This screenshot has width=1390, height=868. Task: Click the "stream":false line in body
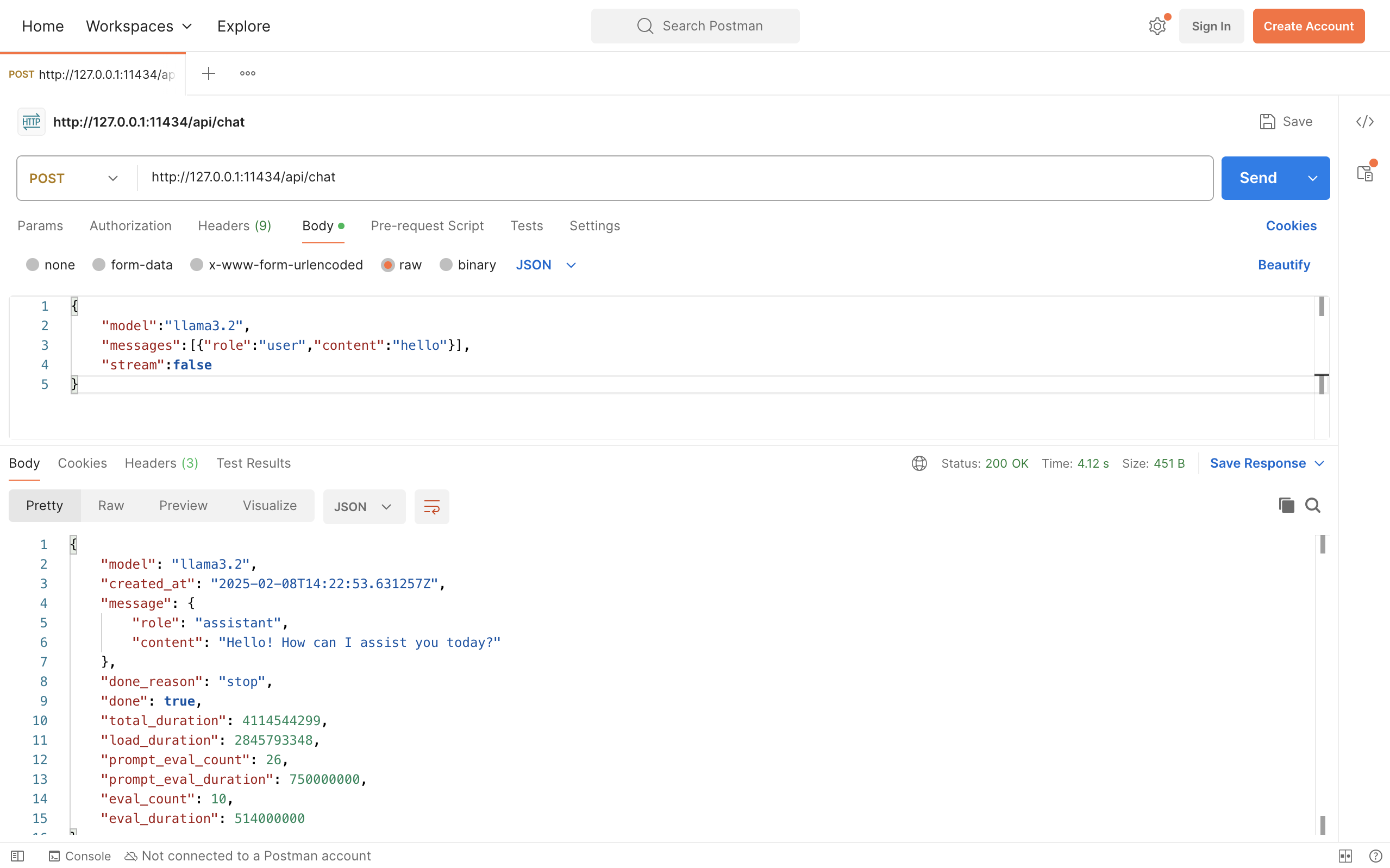[x=156, y=365]
